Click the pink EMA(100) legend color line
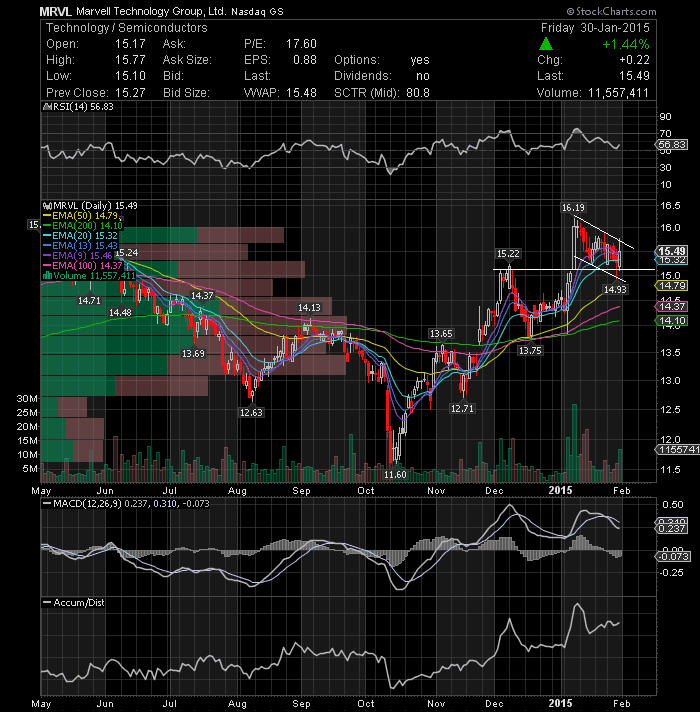This screenshot has height=712, width=700. coord(47,266)
